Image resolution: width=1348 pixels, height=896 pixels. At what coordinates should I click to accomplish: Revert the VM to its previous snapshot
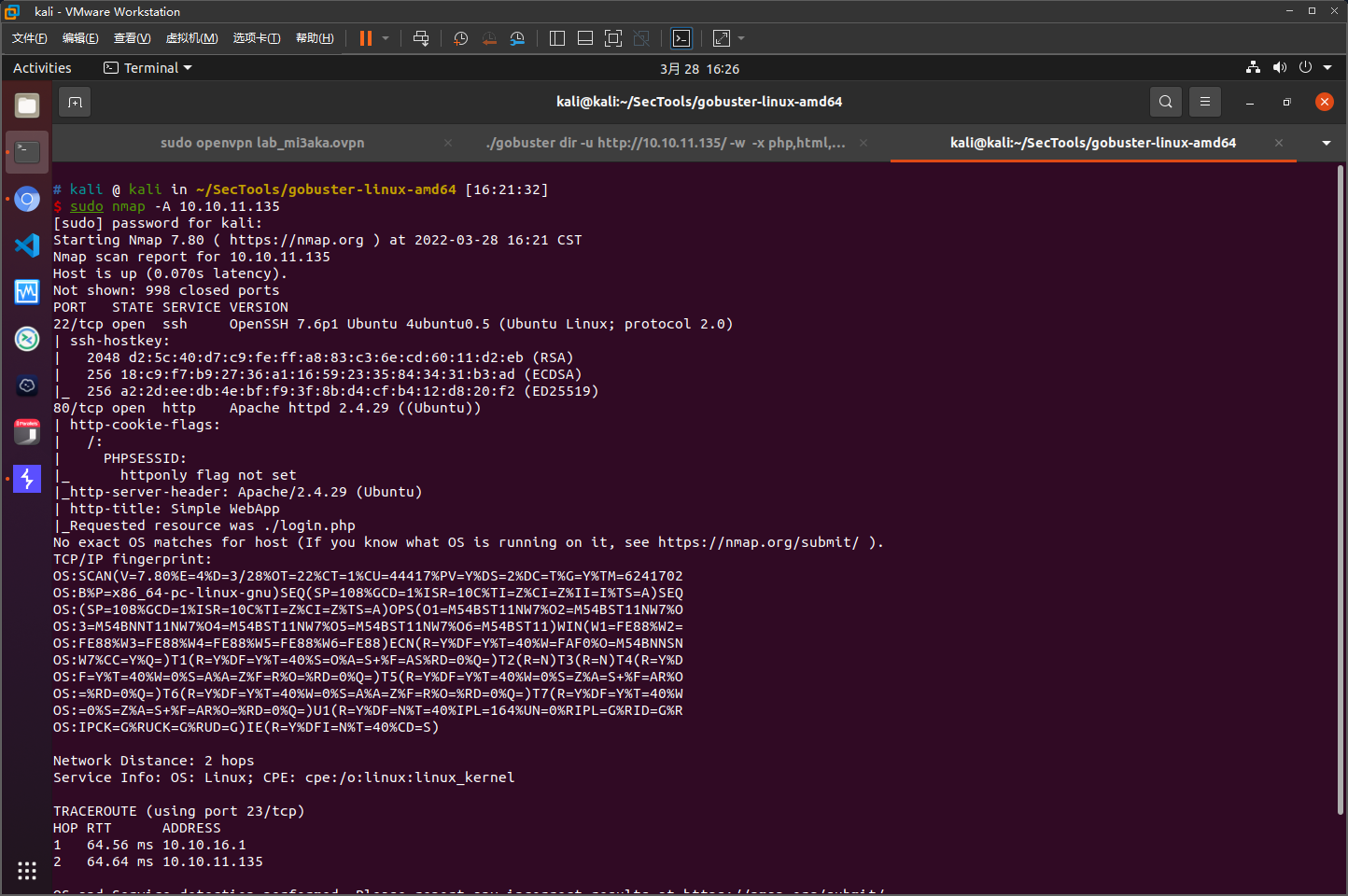[x=489, y=38]
